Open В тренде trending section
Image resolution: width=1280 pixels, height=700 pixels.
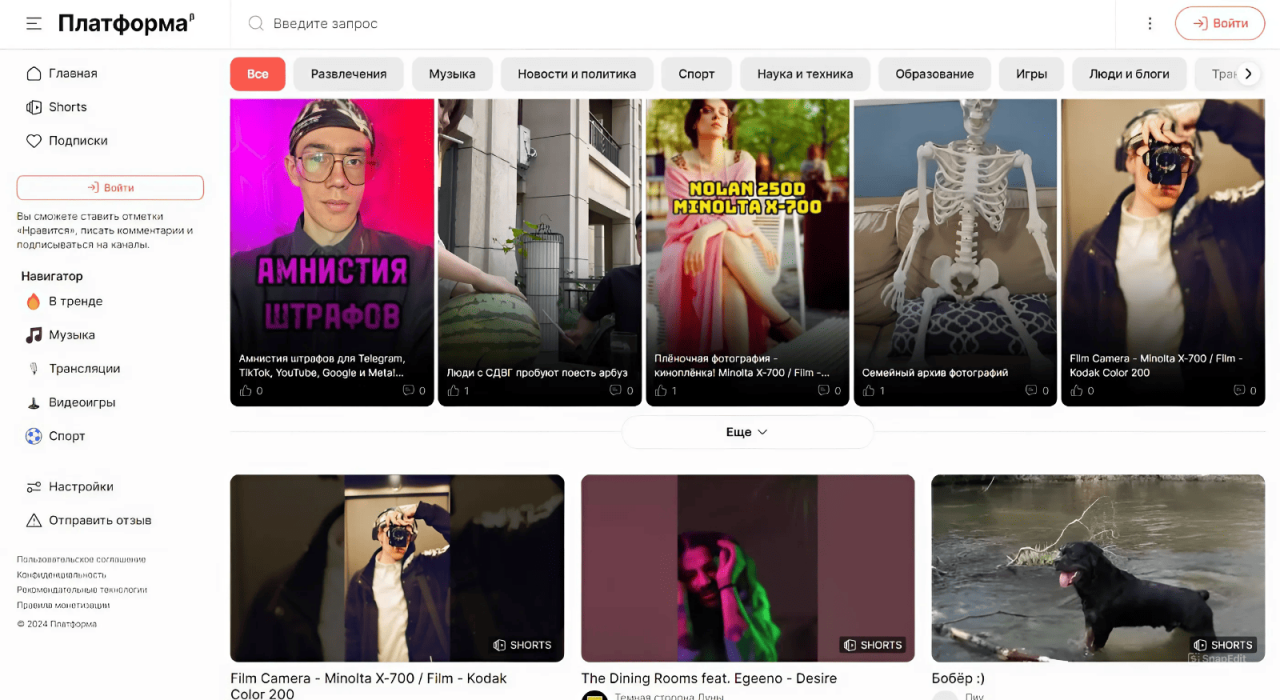[x=75, y=301]
